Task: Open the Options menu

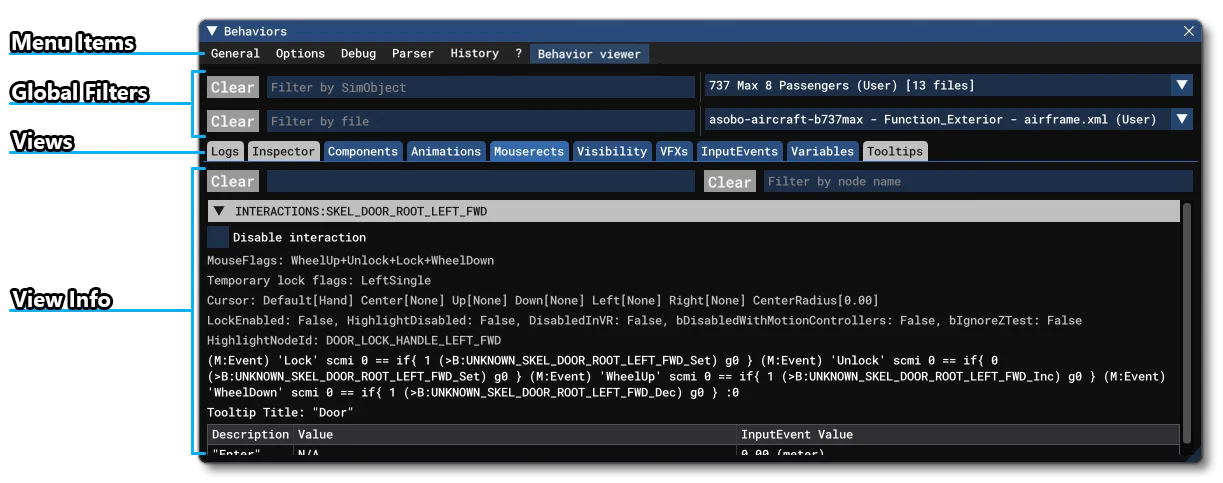Action: pos(300,54)
